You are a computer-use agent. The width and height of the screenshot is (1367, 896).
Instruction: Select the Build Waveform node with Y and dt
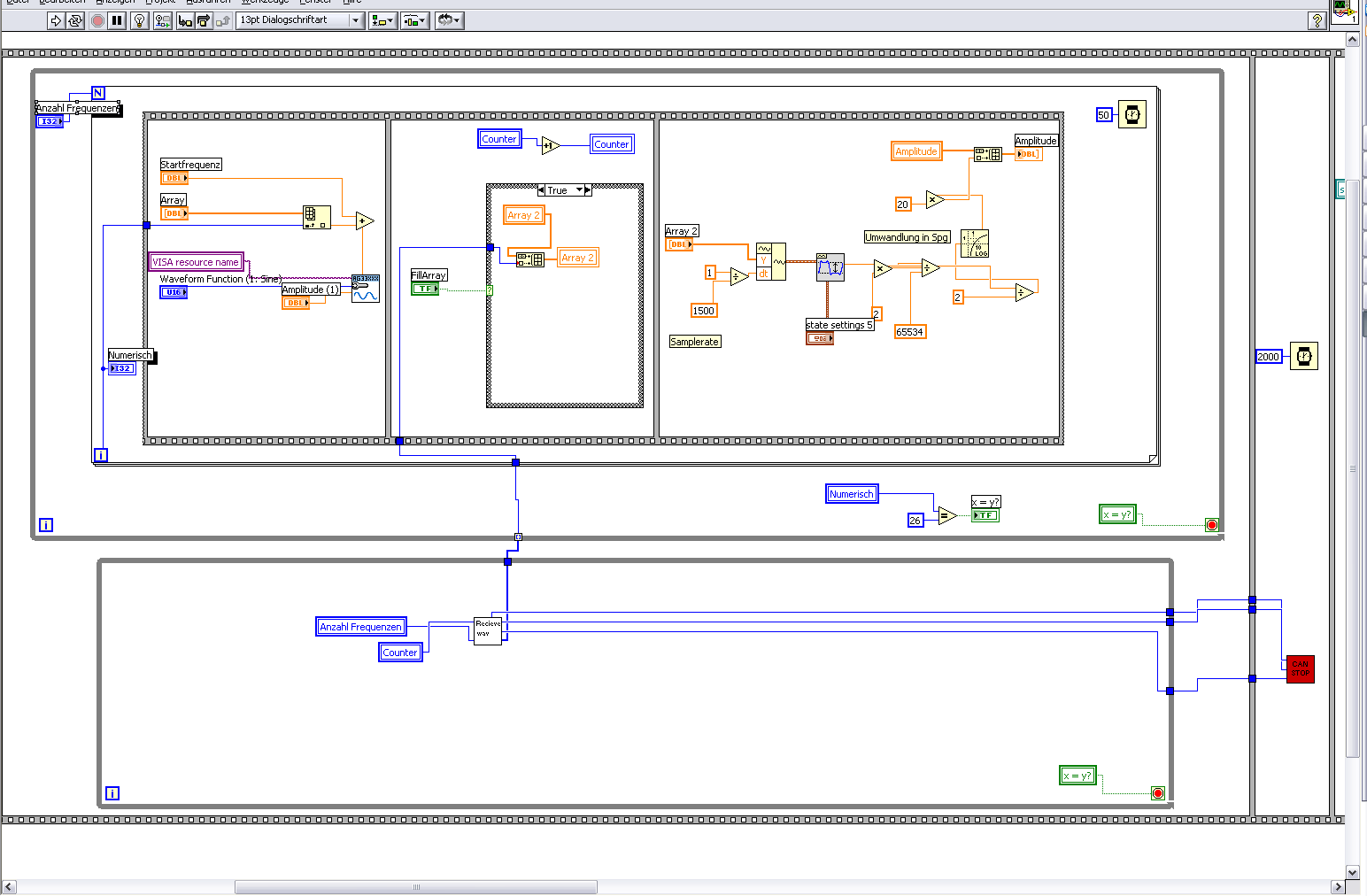pyautogui.click(x=771, y=262)
